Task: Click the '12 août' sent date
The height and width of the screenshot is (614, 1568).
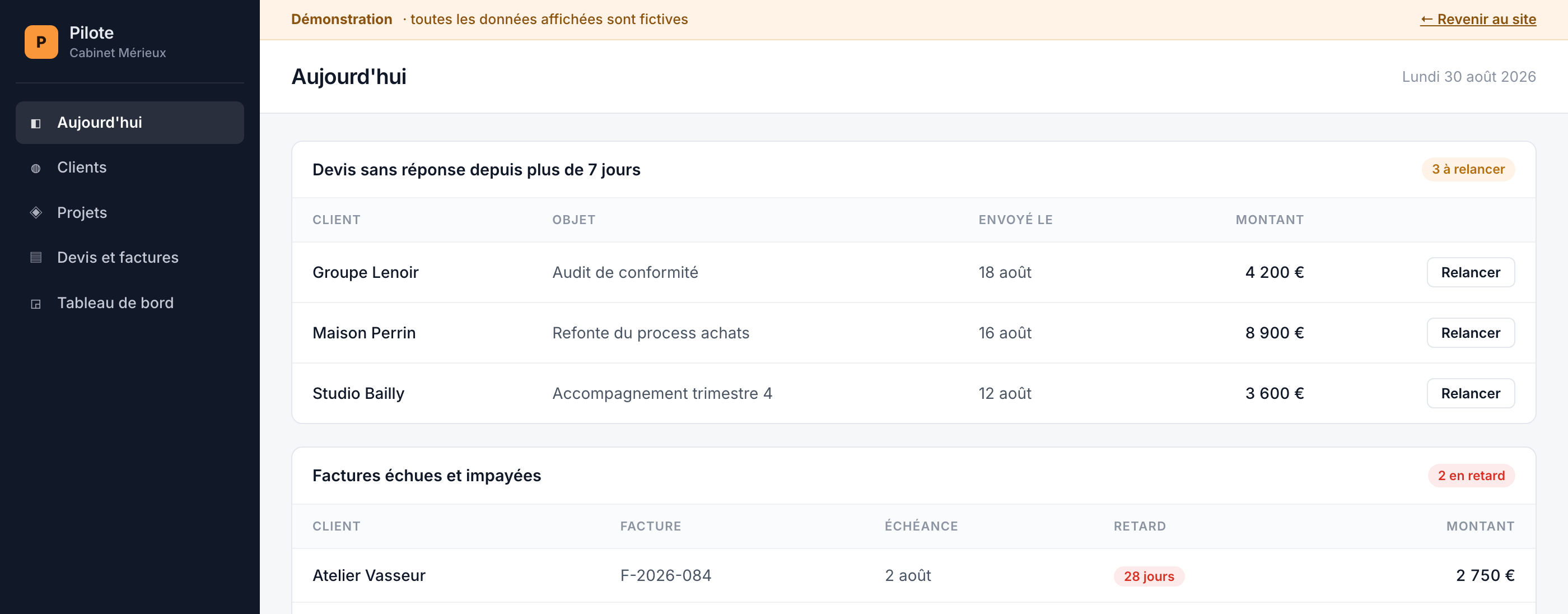Action: pos(1005,393)
